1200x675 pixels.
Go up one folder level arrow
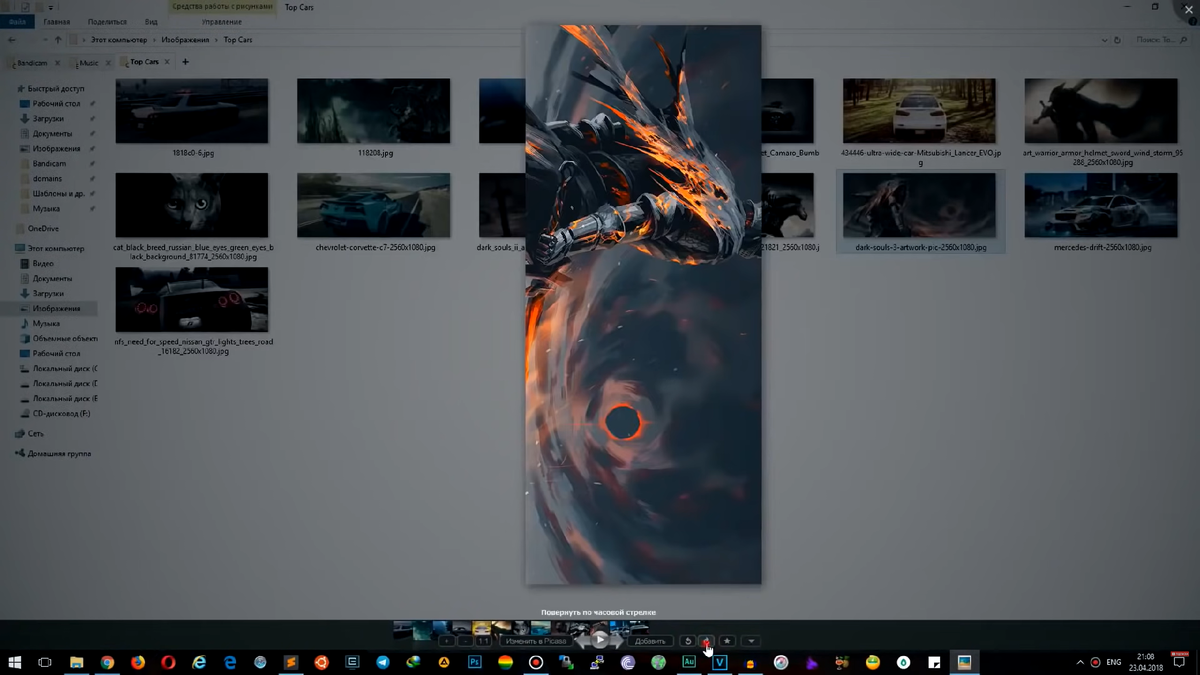58,40
